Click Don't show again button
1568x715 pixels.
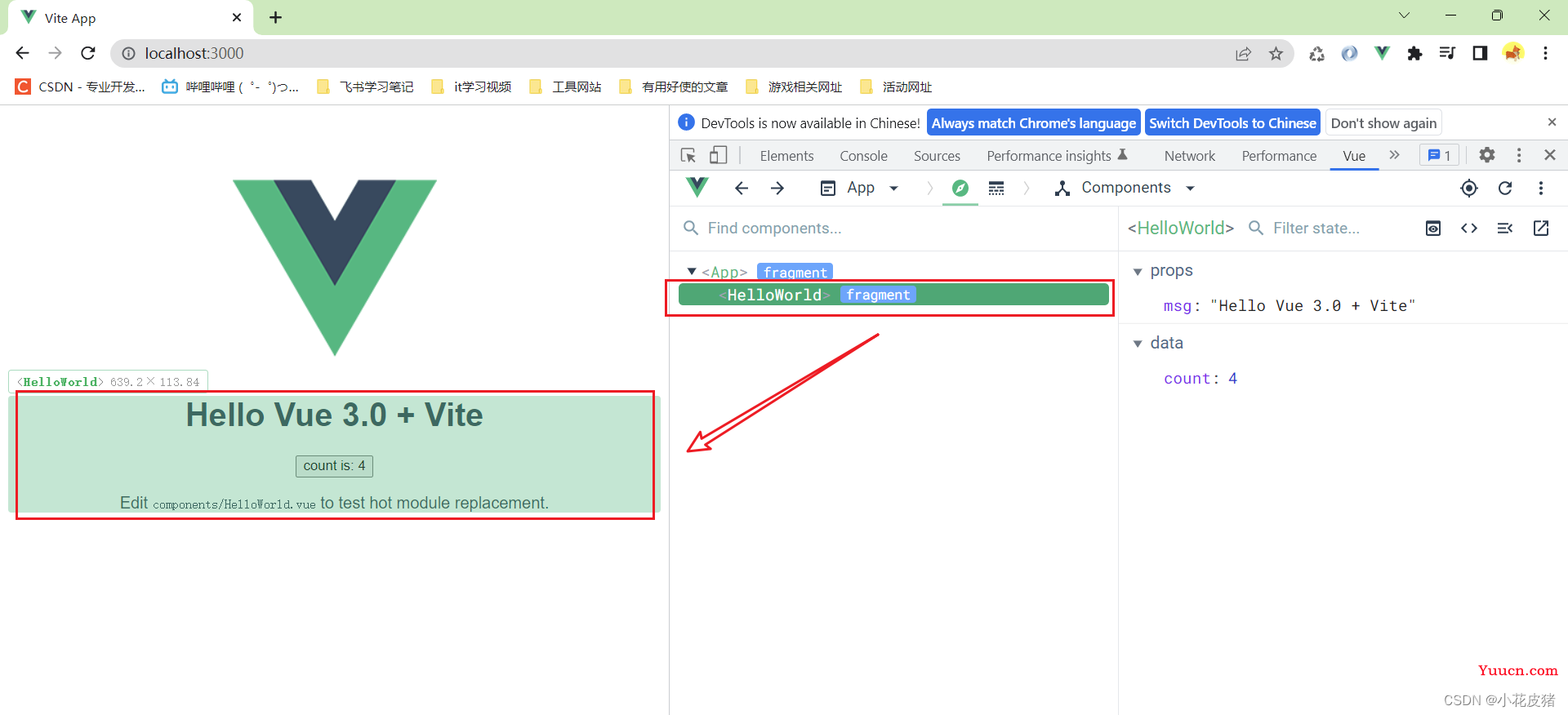coord(1383,123)
